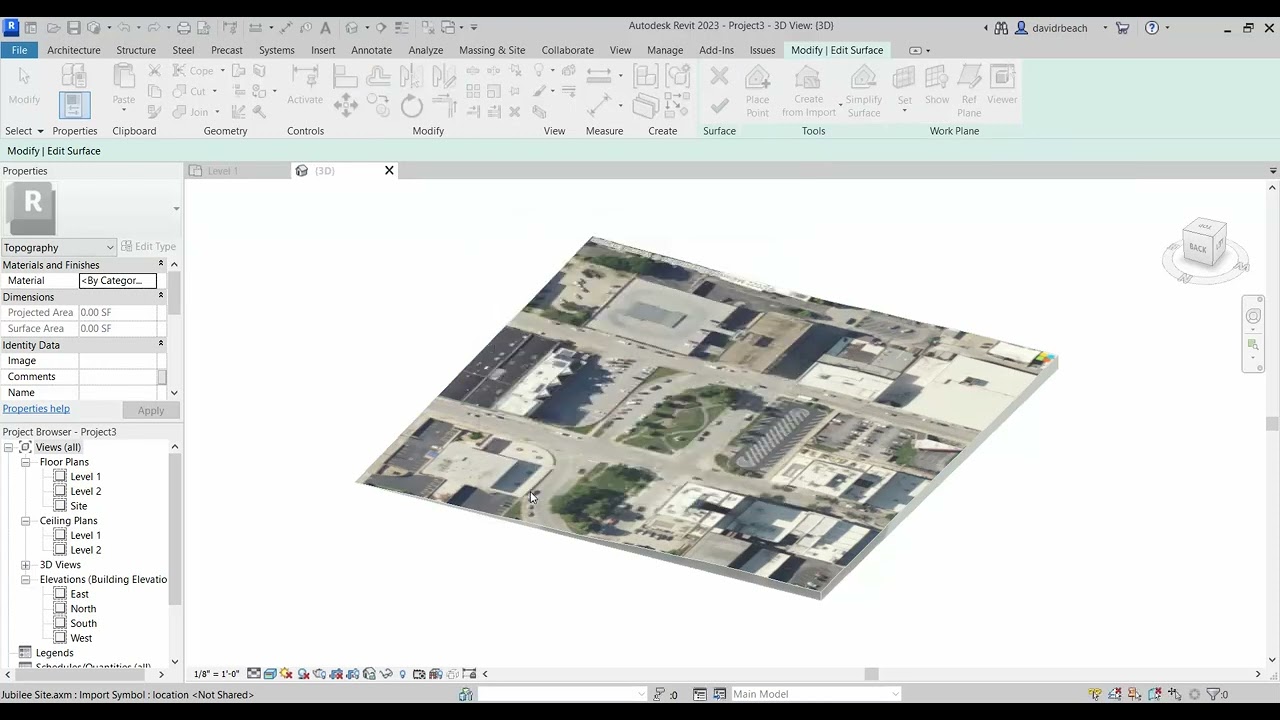The width and height of the screenshot is (1280, 720).
Task: Open the Site floor plan item
Action: [78, 506]
